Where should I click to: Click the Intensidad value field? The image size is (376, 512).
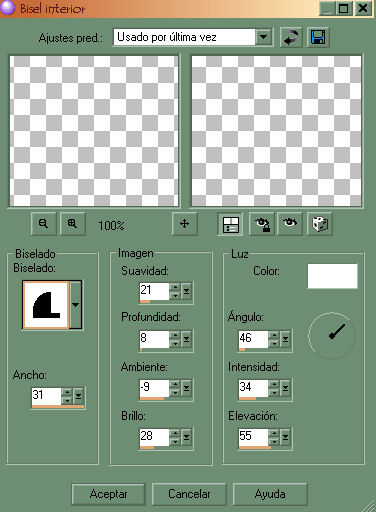253,388
